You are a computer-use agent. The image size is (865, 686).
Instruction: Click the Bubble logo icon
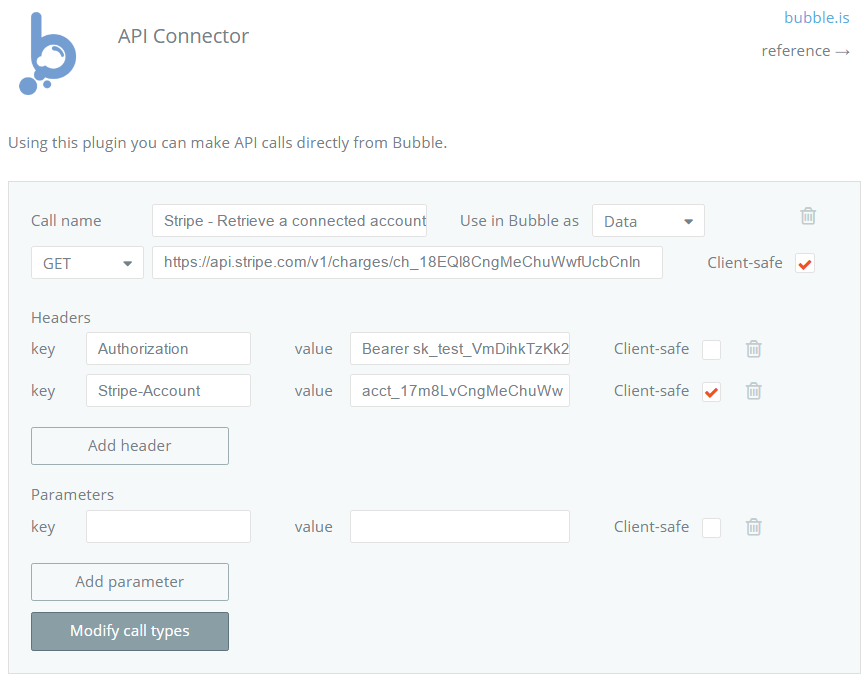click(x=47, y=53)
